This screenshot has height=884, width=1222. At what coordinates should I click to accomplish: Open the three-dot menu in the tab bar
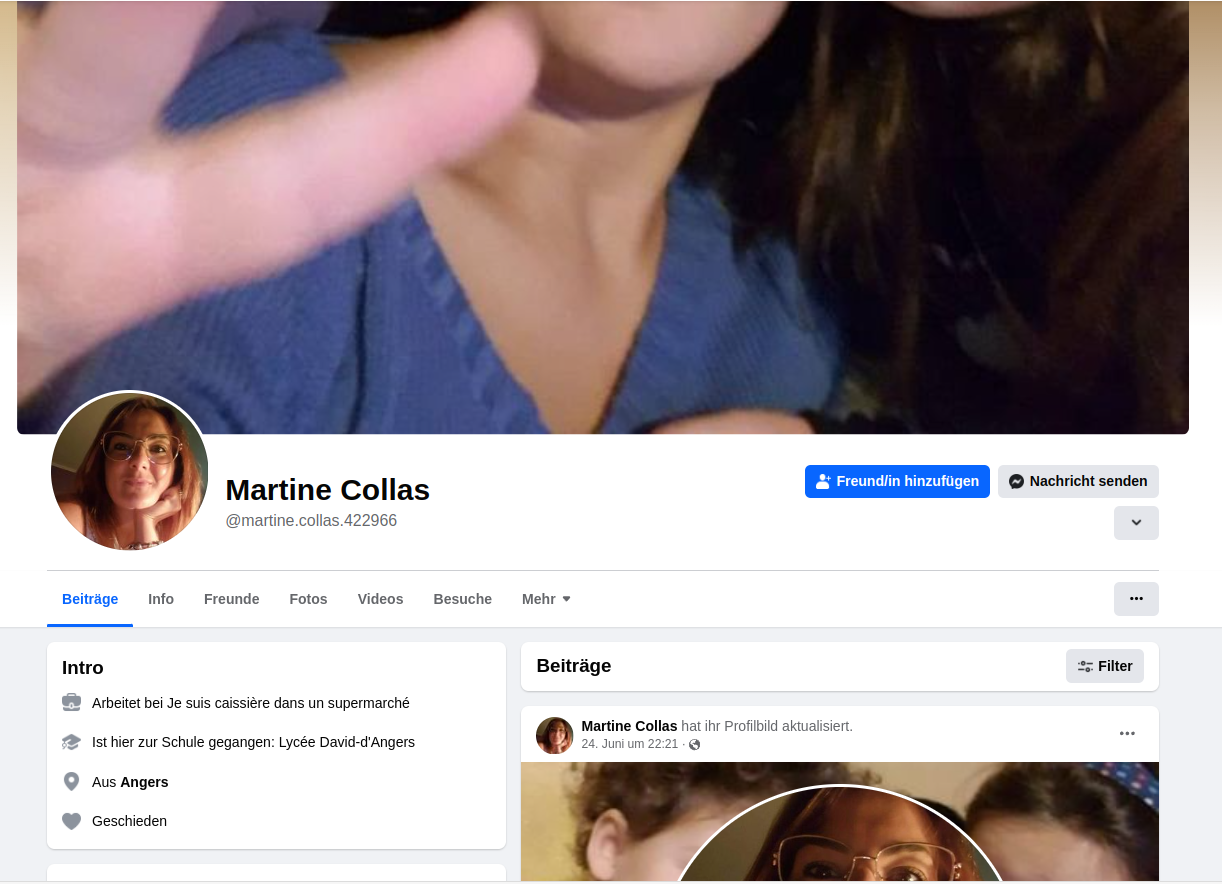(1136, 599)
